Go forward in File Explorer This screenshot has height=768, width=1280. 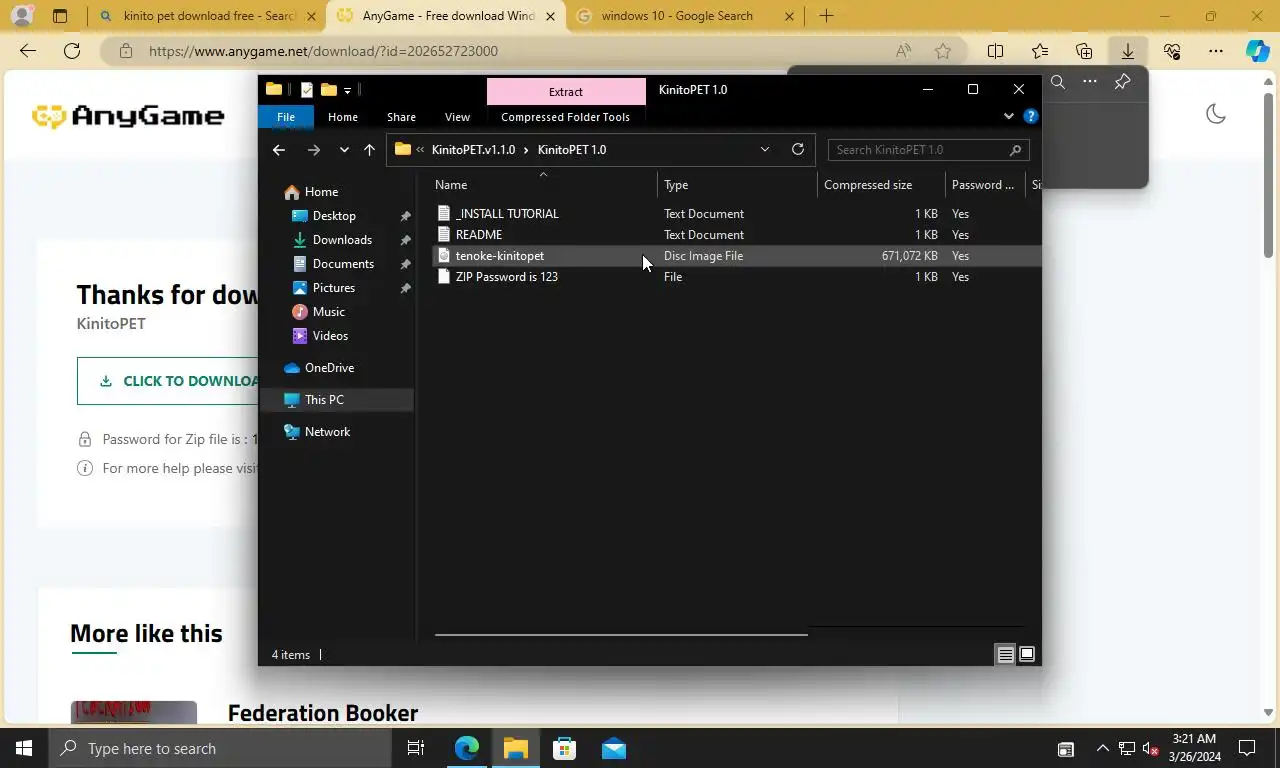pyautogui.click(x=313, y=150)
